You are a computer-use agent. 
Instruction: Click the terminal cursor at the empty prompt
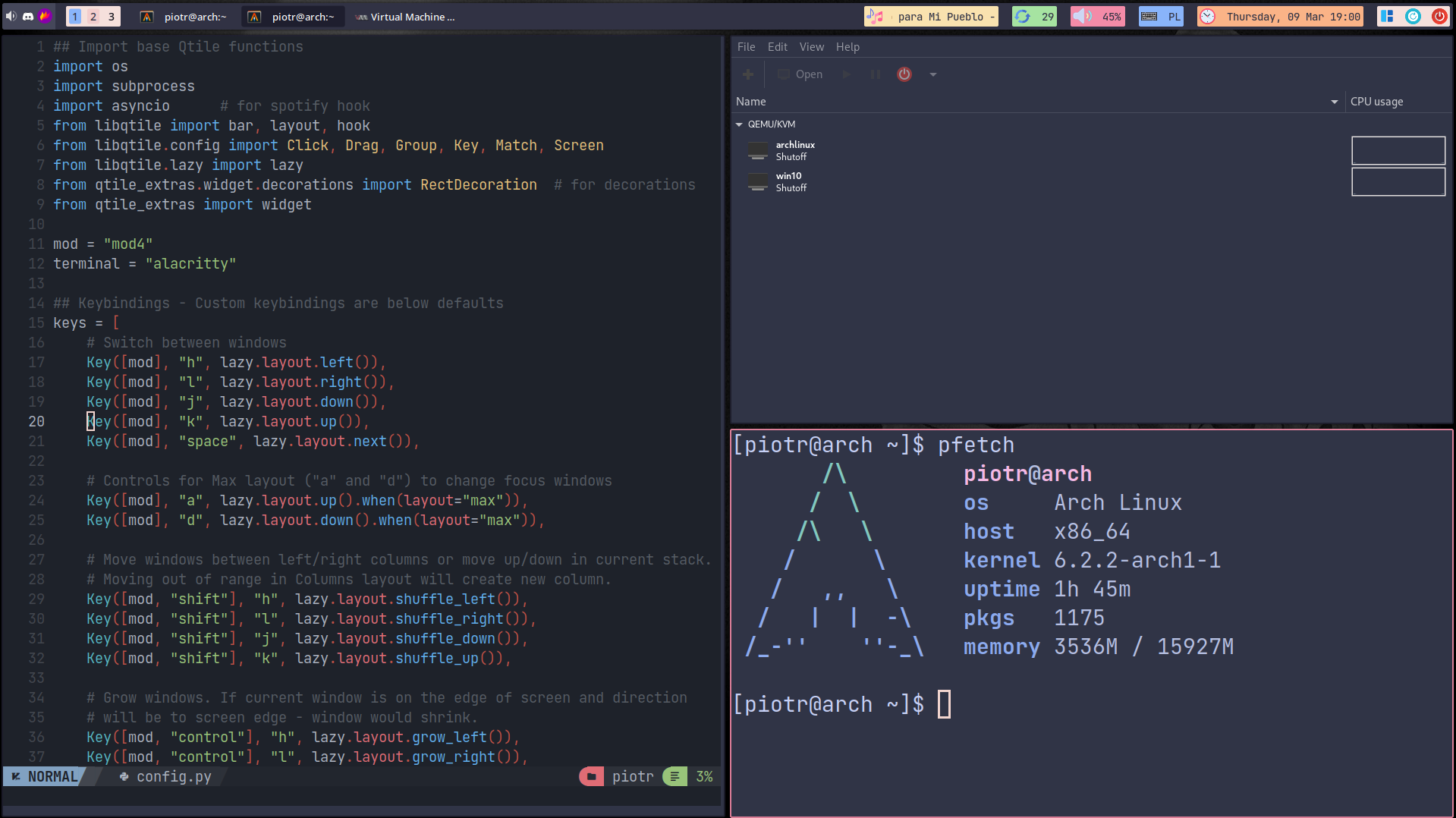click(944, 704)
